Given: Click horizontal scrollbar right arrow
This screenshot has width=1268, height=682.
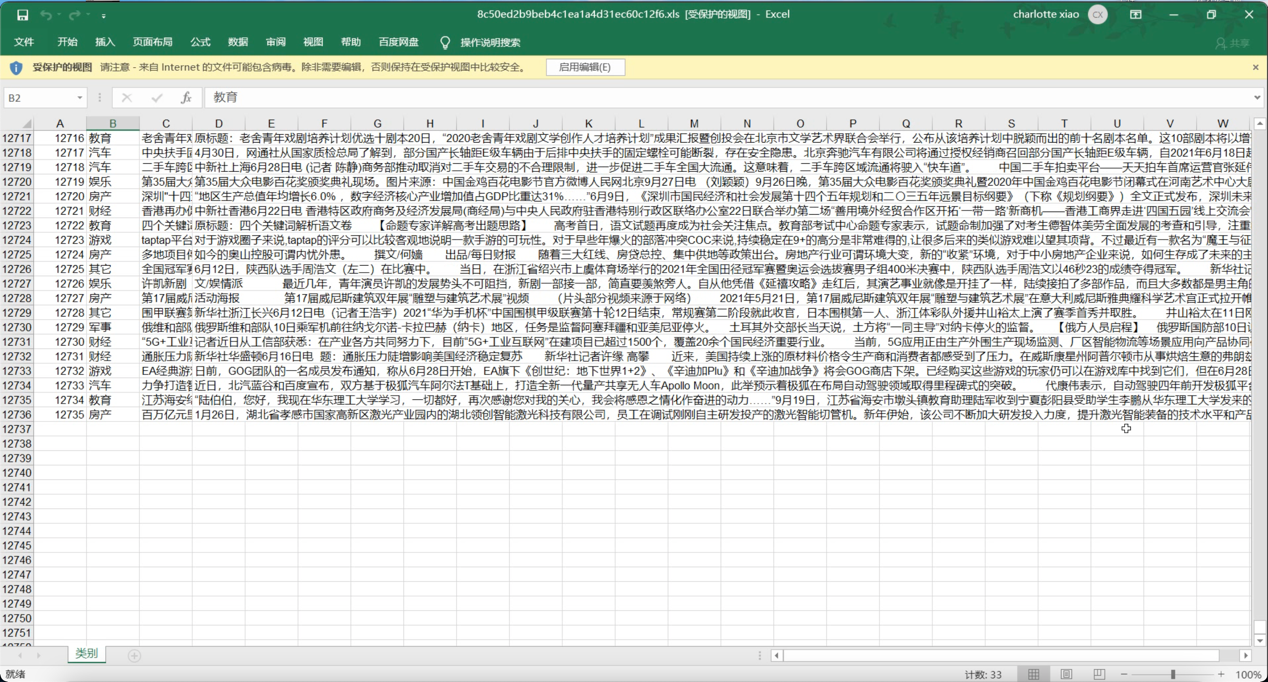Looking at the screenshot, I should click(x=1245, y=656).
